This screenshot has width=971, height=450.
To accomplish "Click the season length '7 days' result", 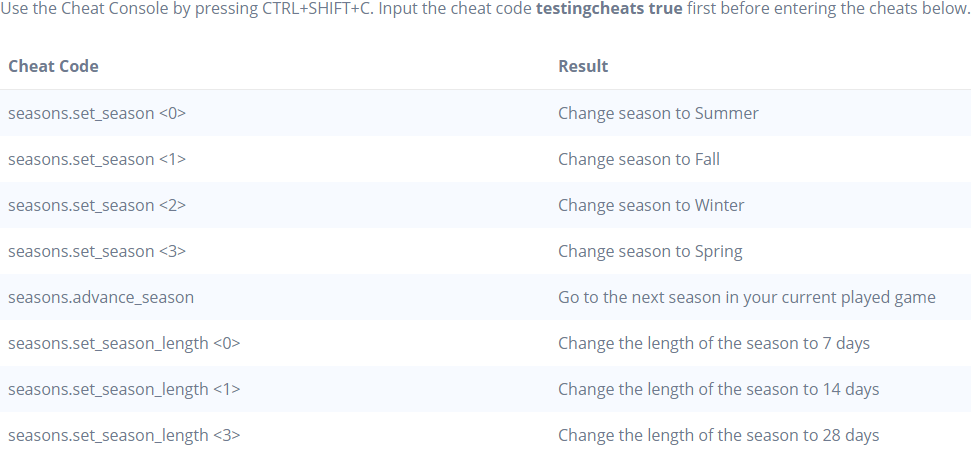I will point(714,343).
